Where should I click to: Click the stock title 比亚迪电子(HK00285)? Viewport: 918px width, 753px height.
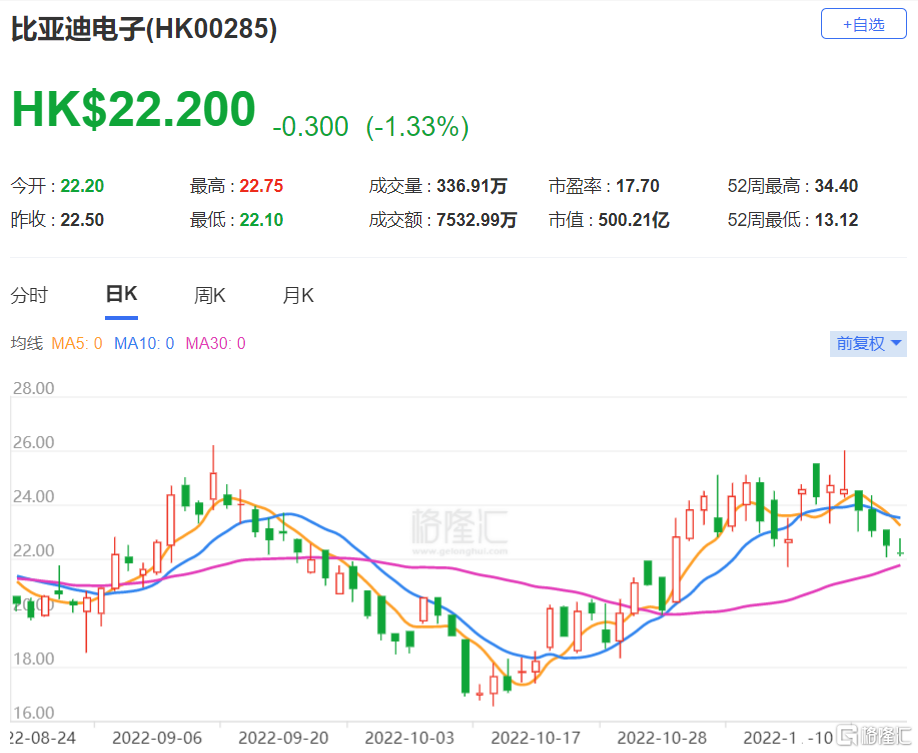click(144, 29)
